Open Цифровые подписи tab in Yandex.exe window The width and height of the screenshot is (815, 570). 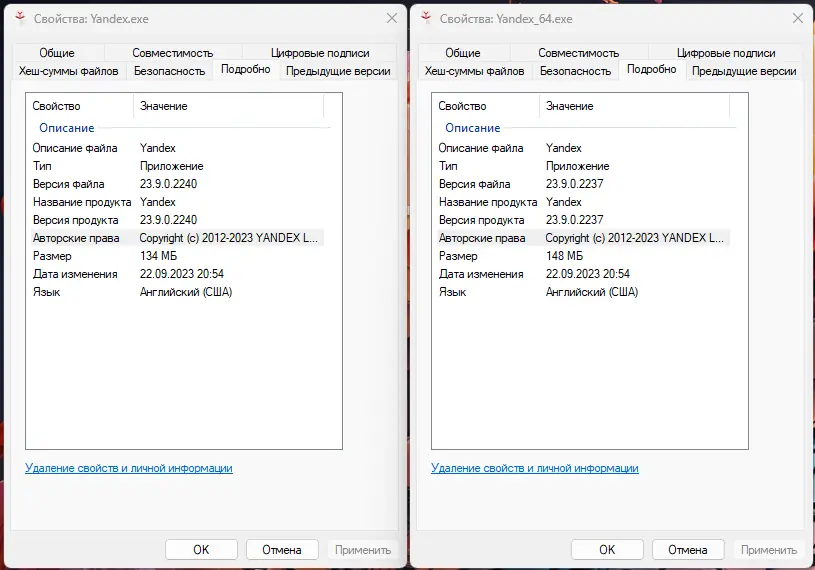point(320,53)
